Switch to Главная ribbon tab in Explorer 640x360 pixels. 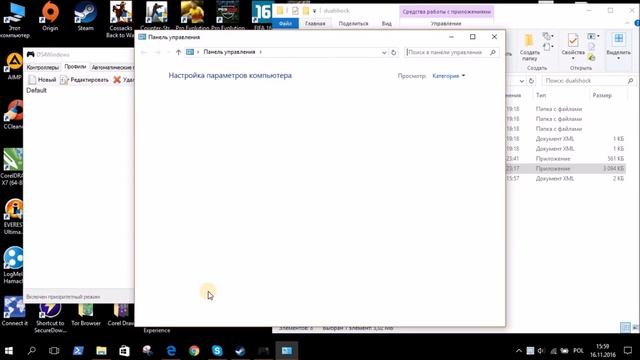315,24
